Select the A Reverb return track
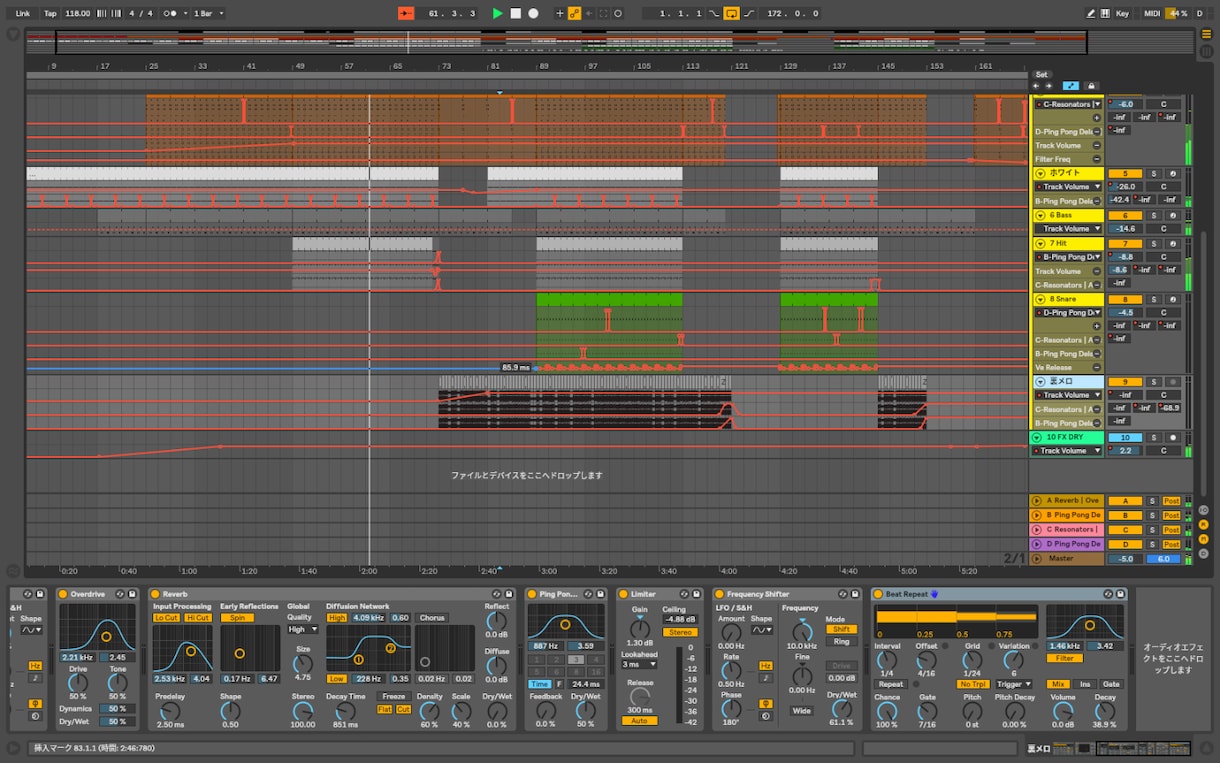The width and height of the screenshot is (1220, 763). 1072,500
